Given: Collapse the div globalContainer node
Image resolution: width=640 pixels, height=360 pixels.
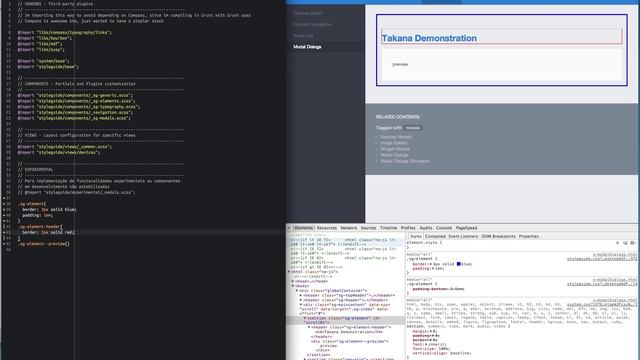Looking at the screenshot, I should [297, 291].
